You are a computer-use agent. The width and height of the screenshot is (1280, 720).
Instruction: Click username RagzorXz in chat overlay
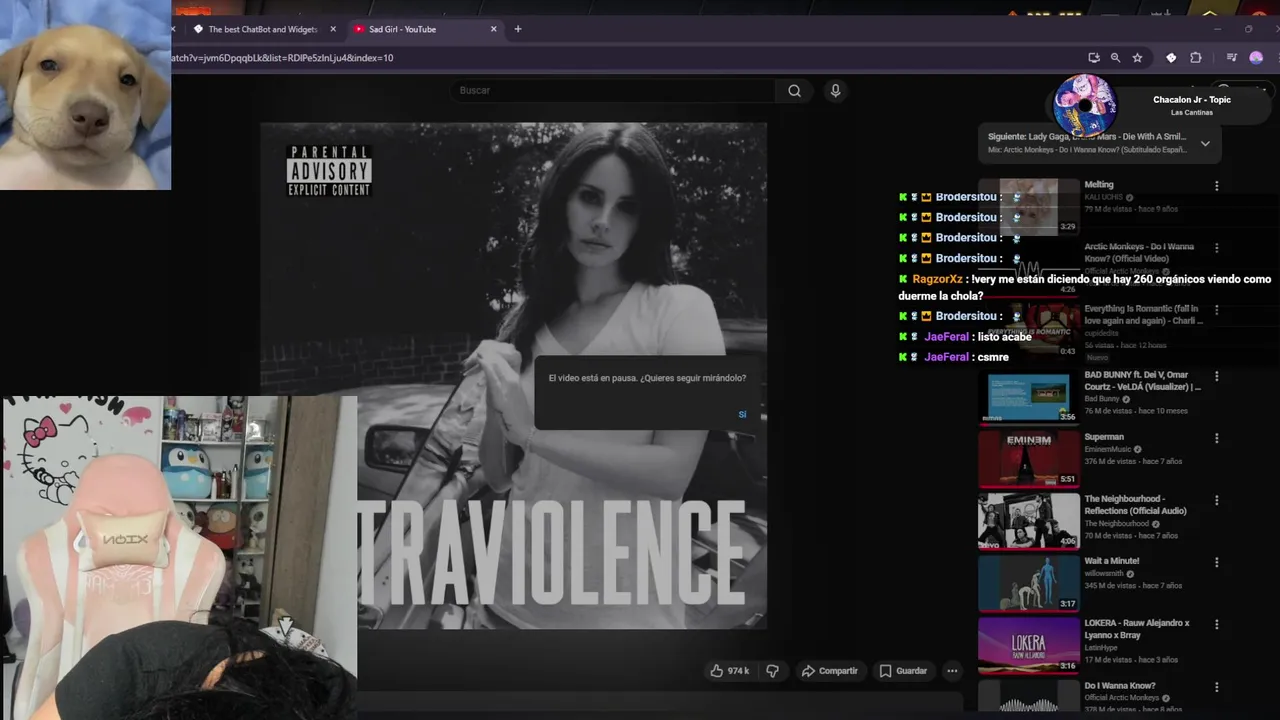937,279
